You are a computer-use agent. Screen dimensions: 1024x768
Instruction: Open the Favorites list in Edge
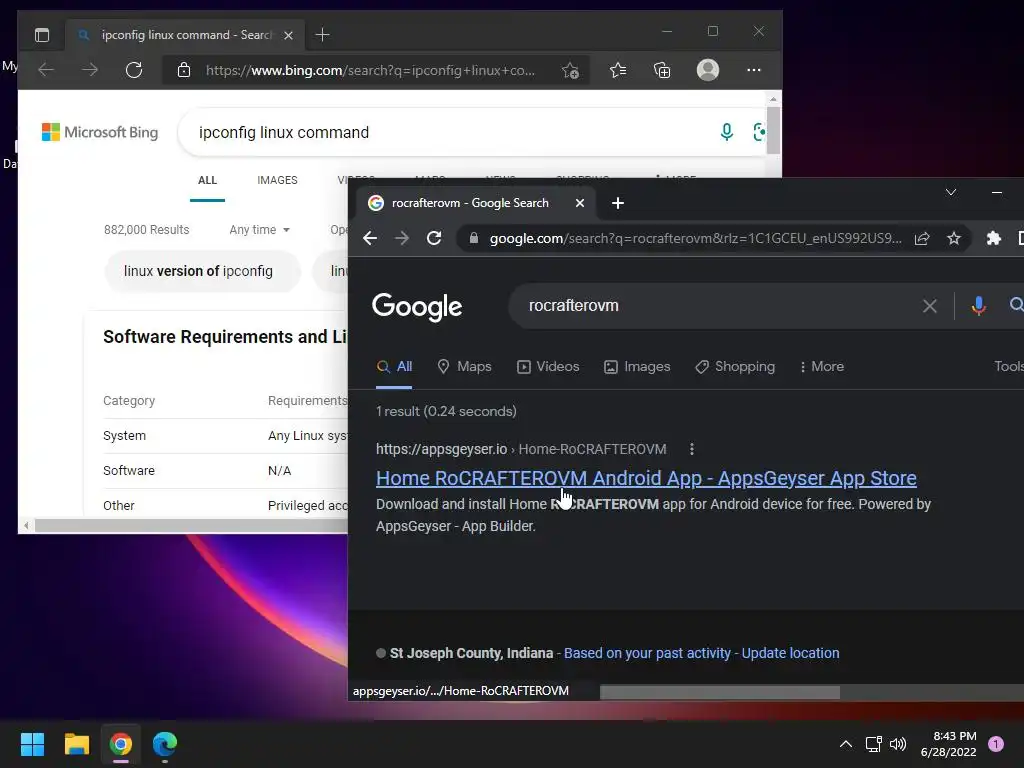coord(618,70)
